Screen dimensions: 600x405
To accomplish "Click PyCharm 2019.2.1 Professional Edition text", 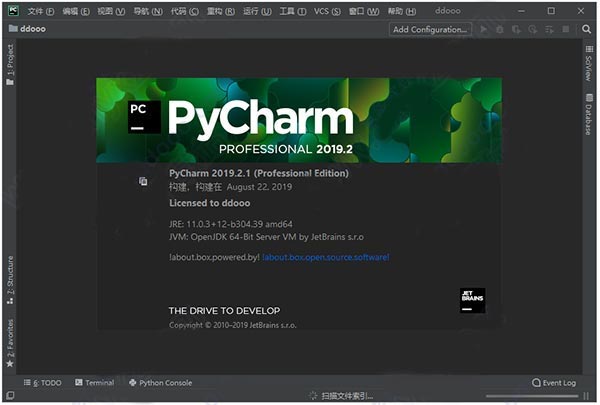I will click(x=259, y=173).
